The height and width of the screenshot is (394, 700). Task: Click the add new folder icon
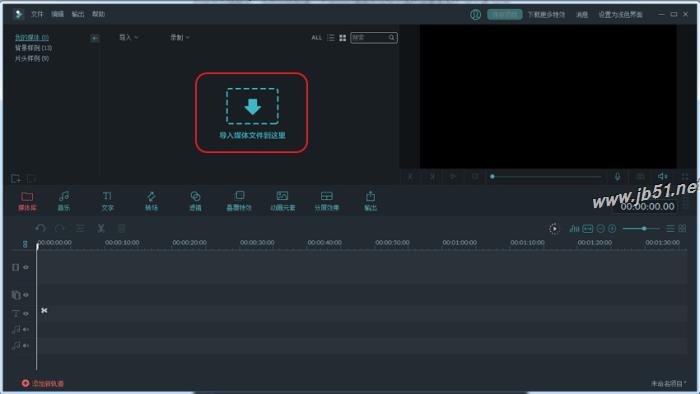tap(16, 179)
